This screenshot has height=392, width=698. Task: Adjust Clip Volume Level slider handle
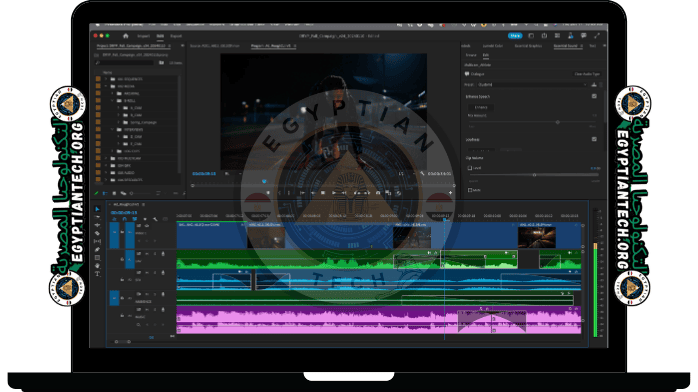coord(534,175)
